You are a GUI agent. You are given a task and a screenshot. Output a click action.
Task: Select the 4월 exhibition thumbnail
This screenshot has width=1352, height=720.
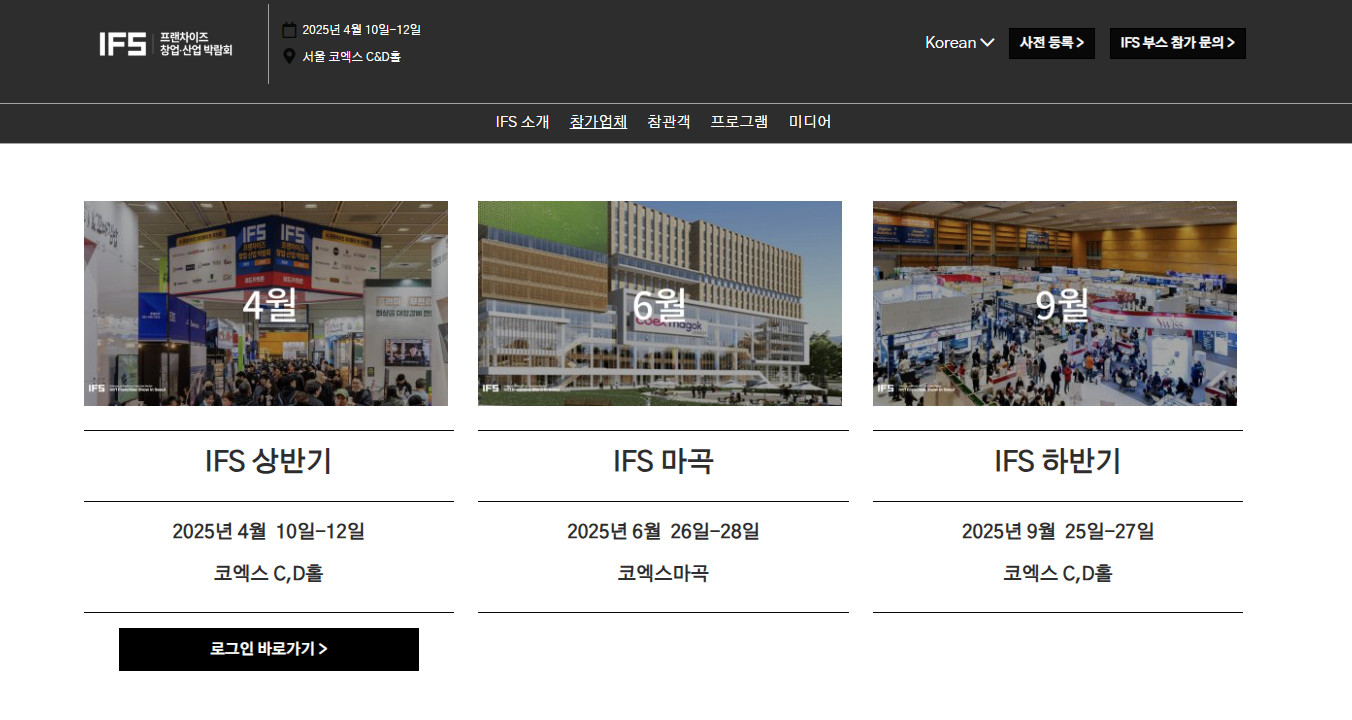[x=266, y=303]
